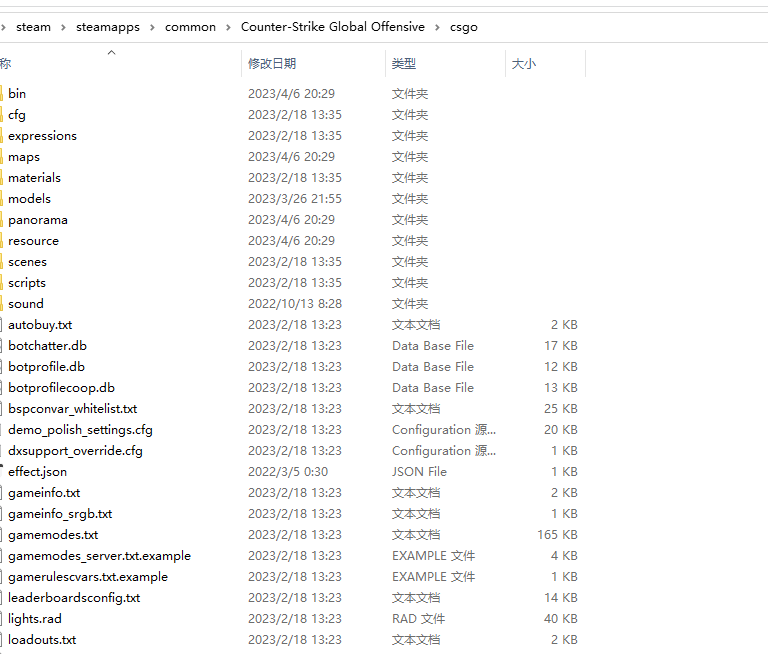The width and height of the screenshot is (768, 654).
Task: Expand chevron after steam breadcrumb
Action: point(63,27)
